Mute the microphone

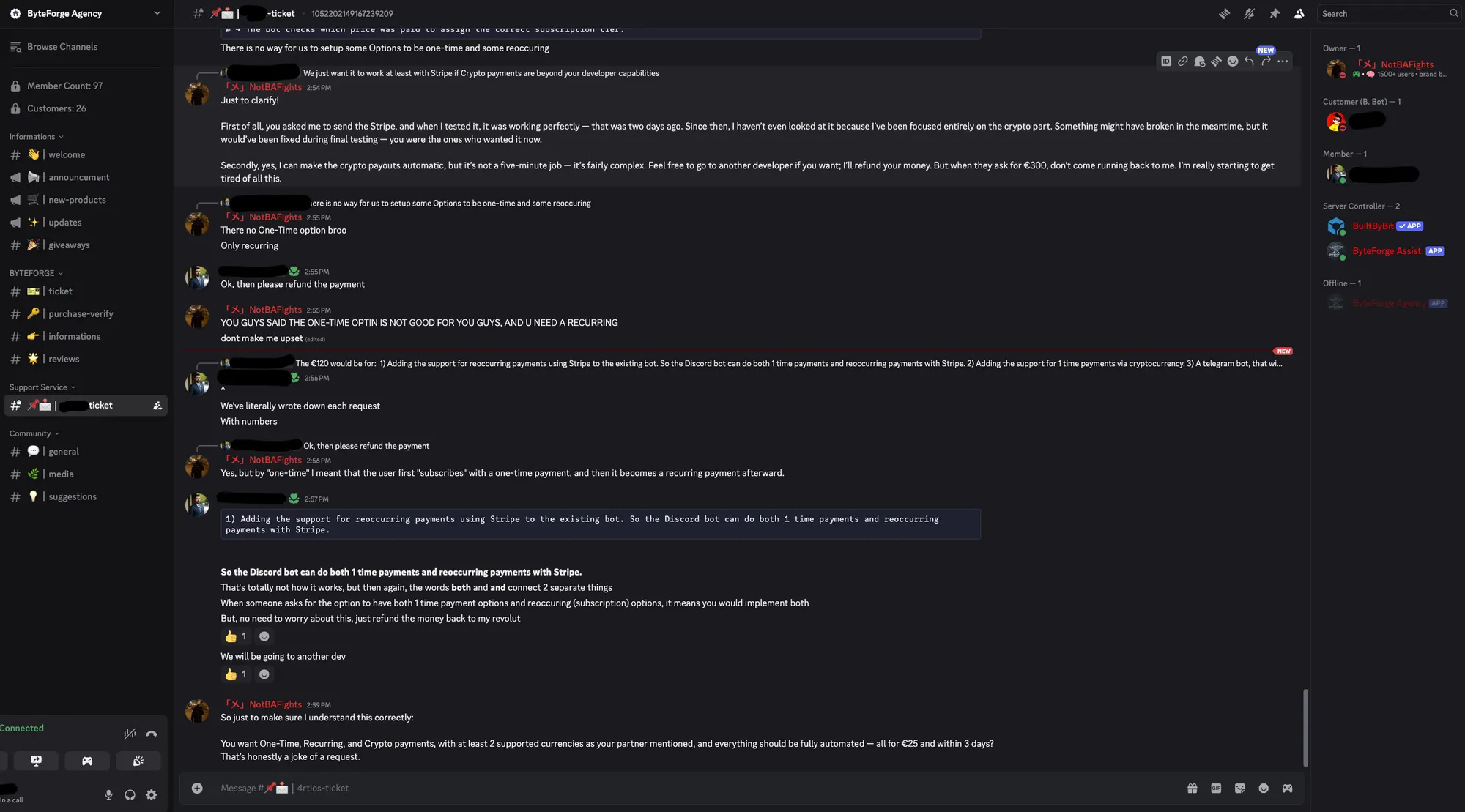(108, 795)
